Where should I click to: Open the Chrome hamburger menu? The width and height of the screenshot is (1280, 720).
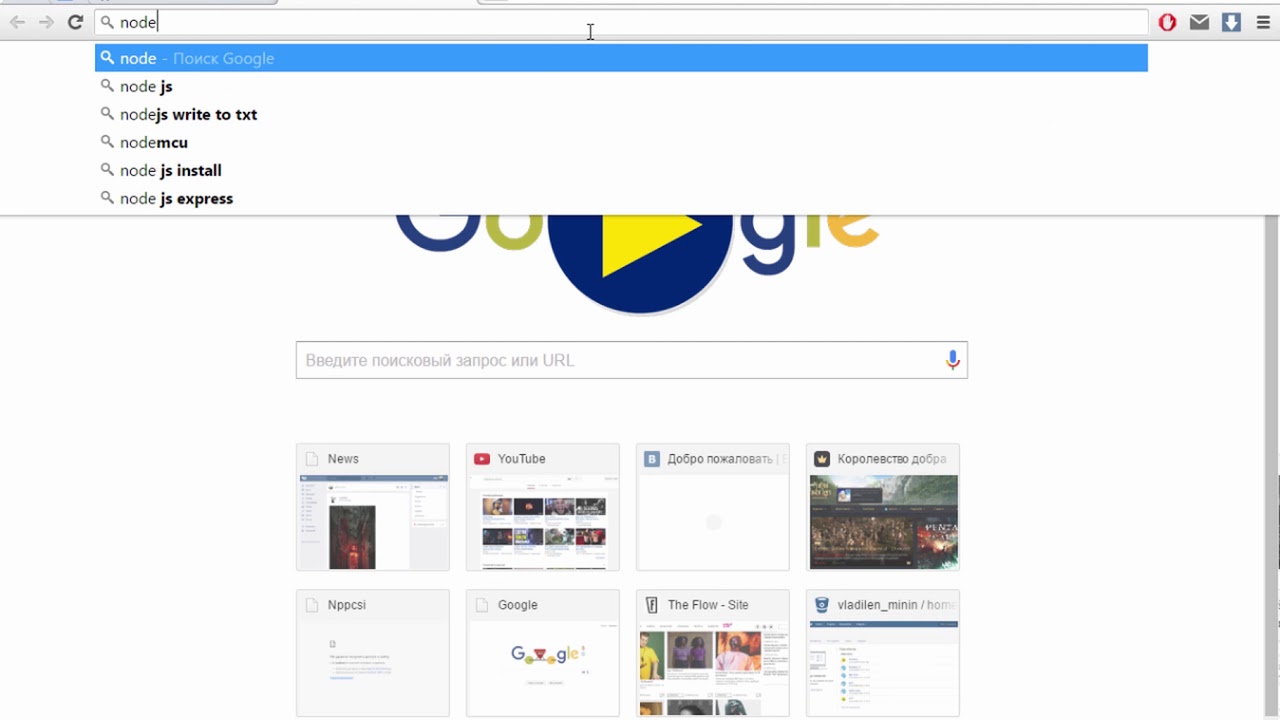pos(1263,22)
